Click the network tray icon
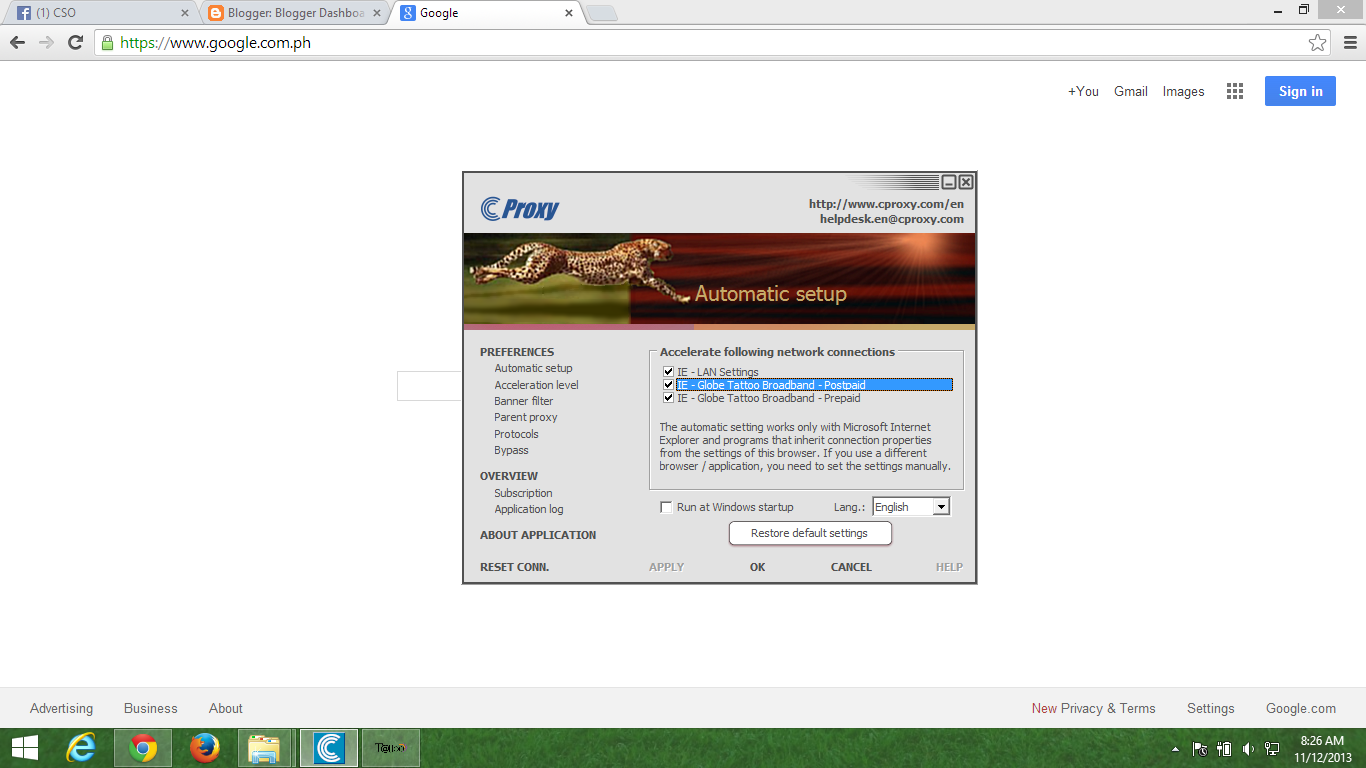Viewport: 1366px width, 768px height. [1272, 748]
